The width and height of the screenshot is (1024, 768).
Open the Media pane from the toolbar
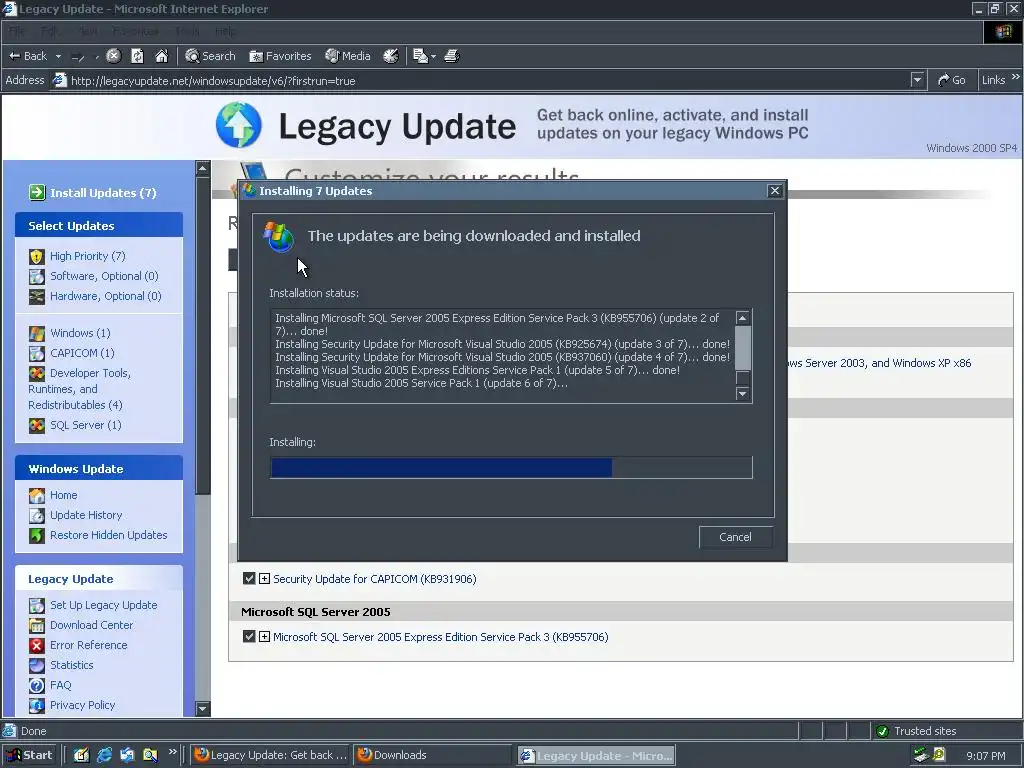click(348, 56)
